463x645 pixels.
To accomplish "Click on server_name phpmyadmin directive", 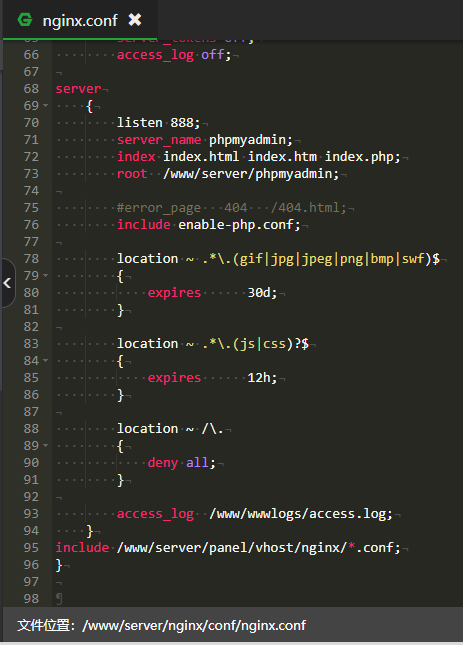I will pos(205,140).
